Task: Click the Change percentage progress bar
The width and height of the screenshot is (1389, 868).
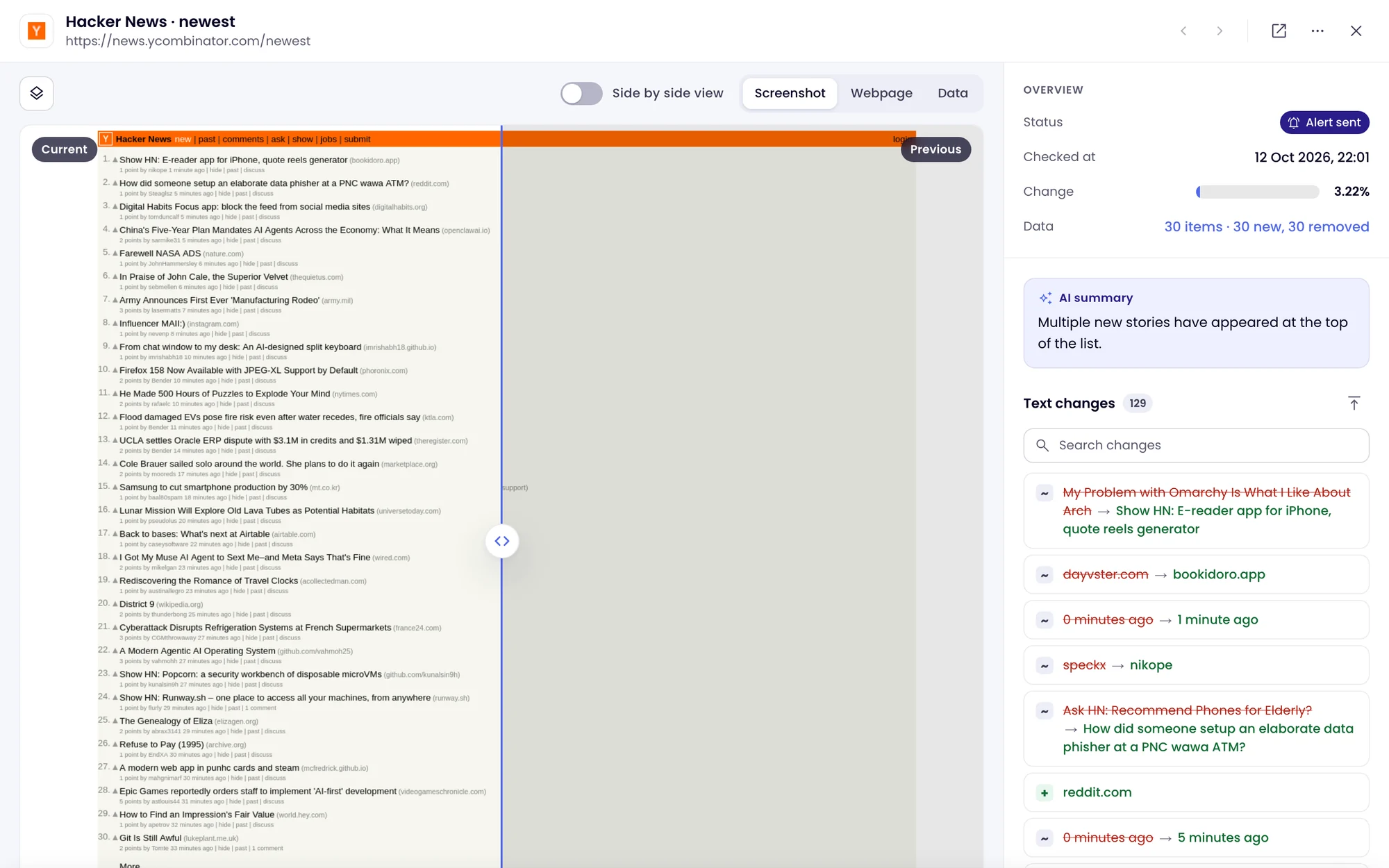Action: [1258, 192]
